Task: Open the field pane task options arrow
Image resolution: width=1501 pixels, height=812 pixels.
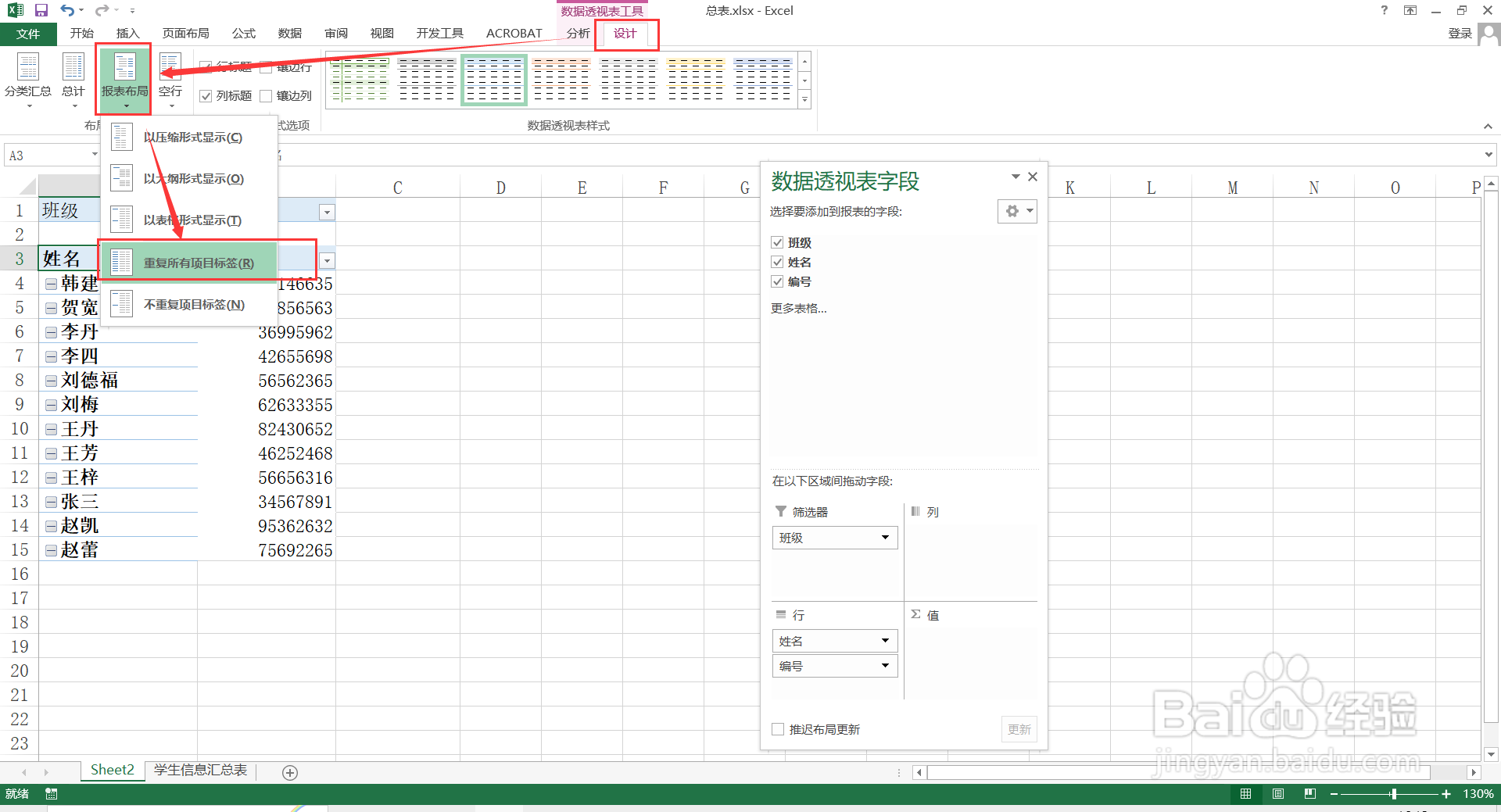Action: [1016, 177]
